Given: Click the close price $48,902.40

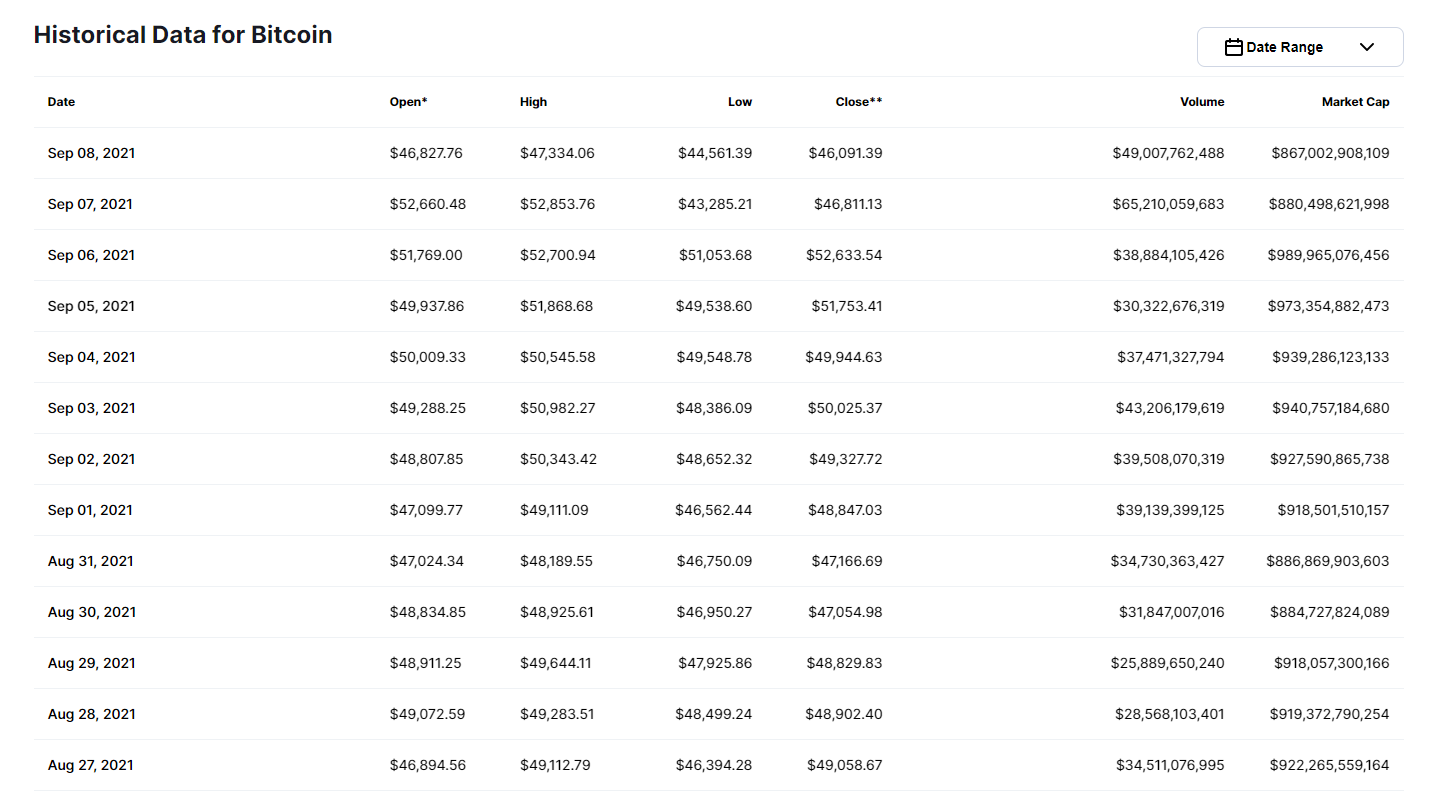Looking at the screenshot, I should pyautogui.click(x=844, y=714).
